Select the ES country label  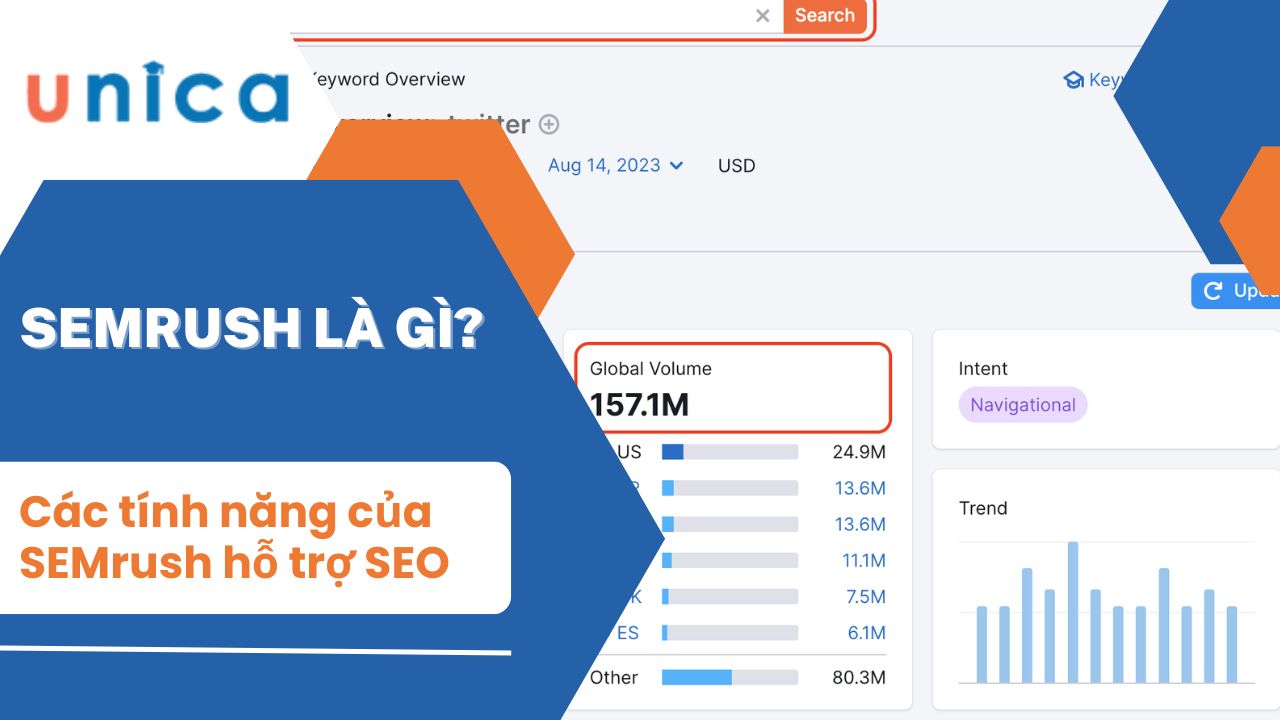pos(627,633)
